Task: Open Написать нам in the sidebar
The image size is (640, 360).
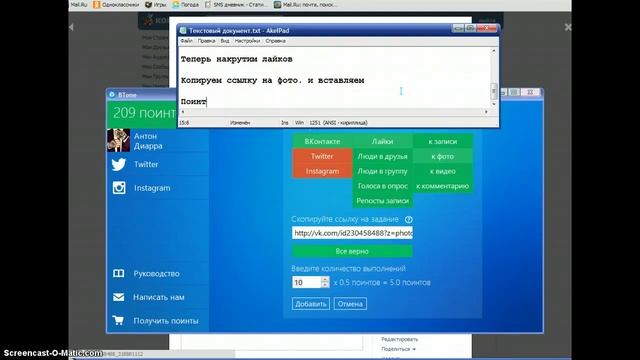Action: pyautogui.click(x=158, y=297)
